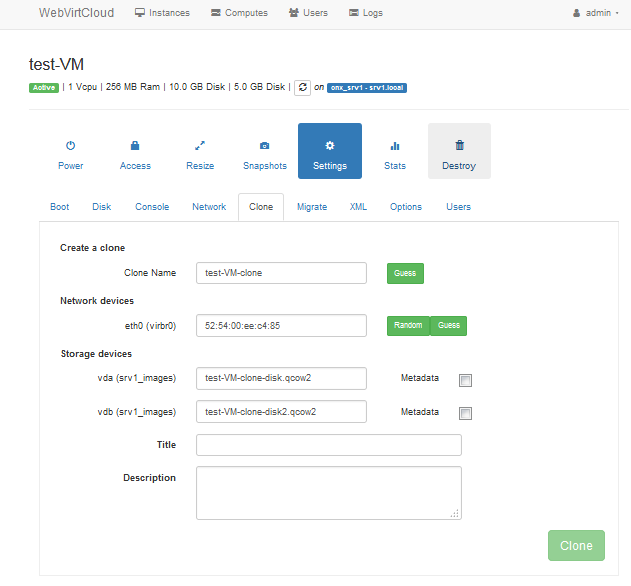Click the Description text area
631x586 pixels.
coord(328,492)
